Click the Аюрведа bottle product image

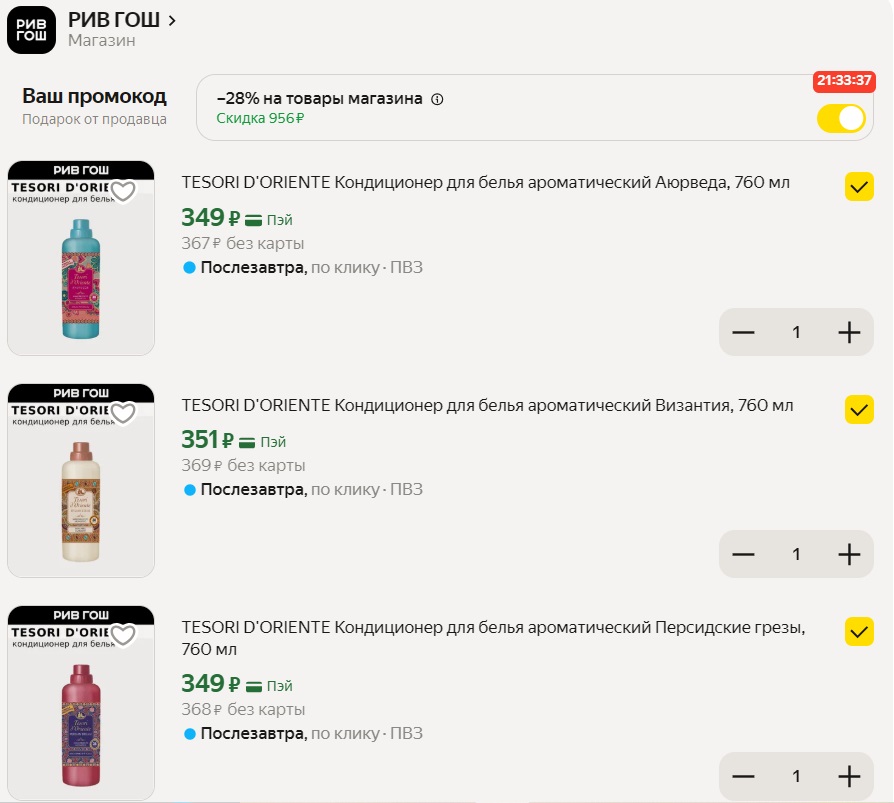[81, 275]
